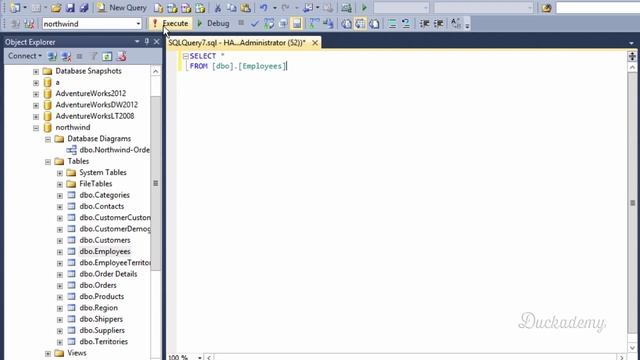Open a New Query window
This screenshot has height=360, width=640.
tap(122, 7)
